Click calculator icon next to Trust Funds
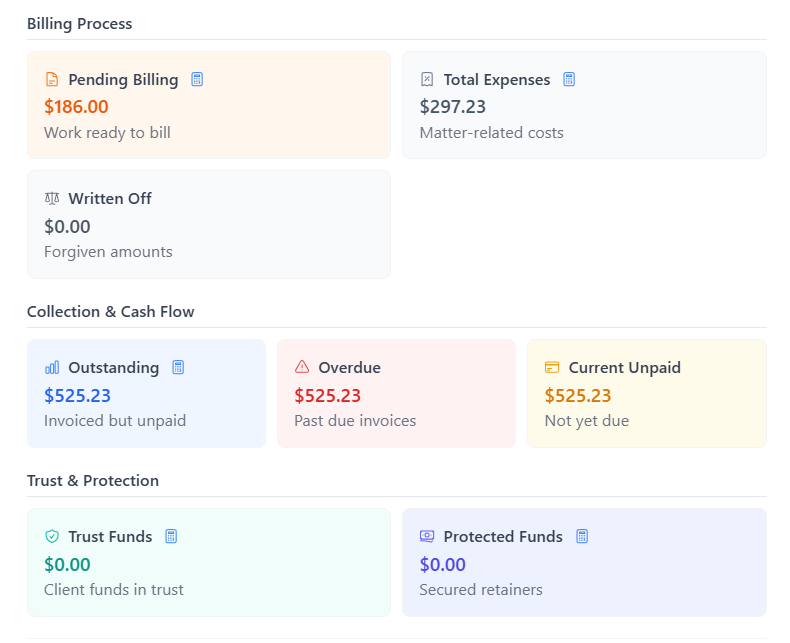 [171, 537]
